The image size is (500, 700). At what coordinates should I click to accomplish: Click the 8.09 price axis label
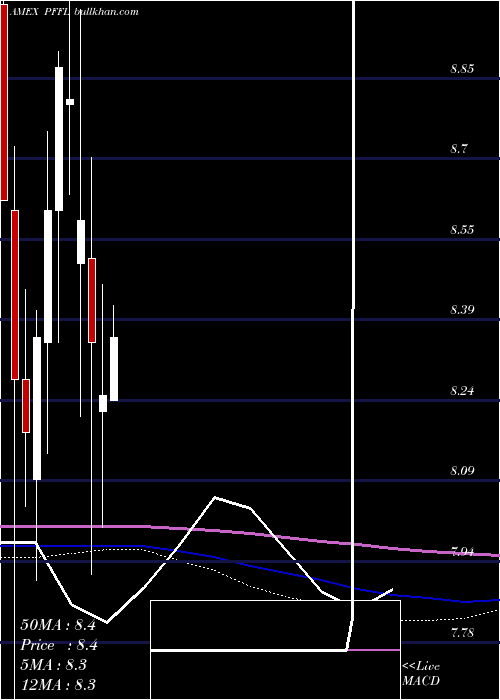pos(462,471)
